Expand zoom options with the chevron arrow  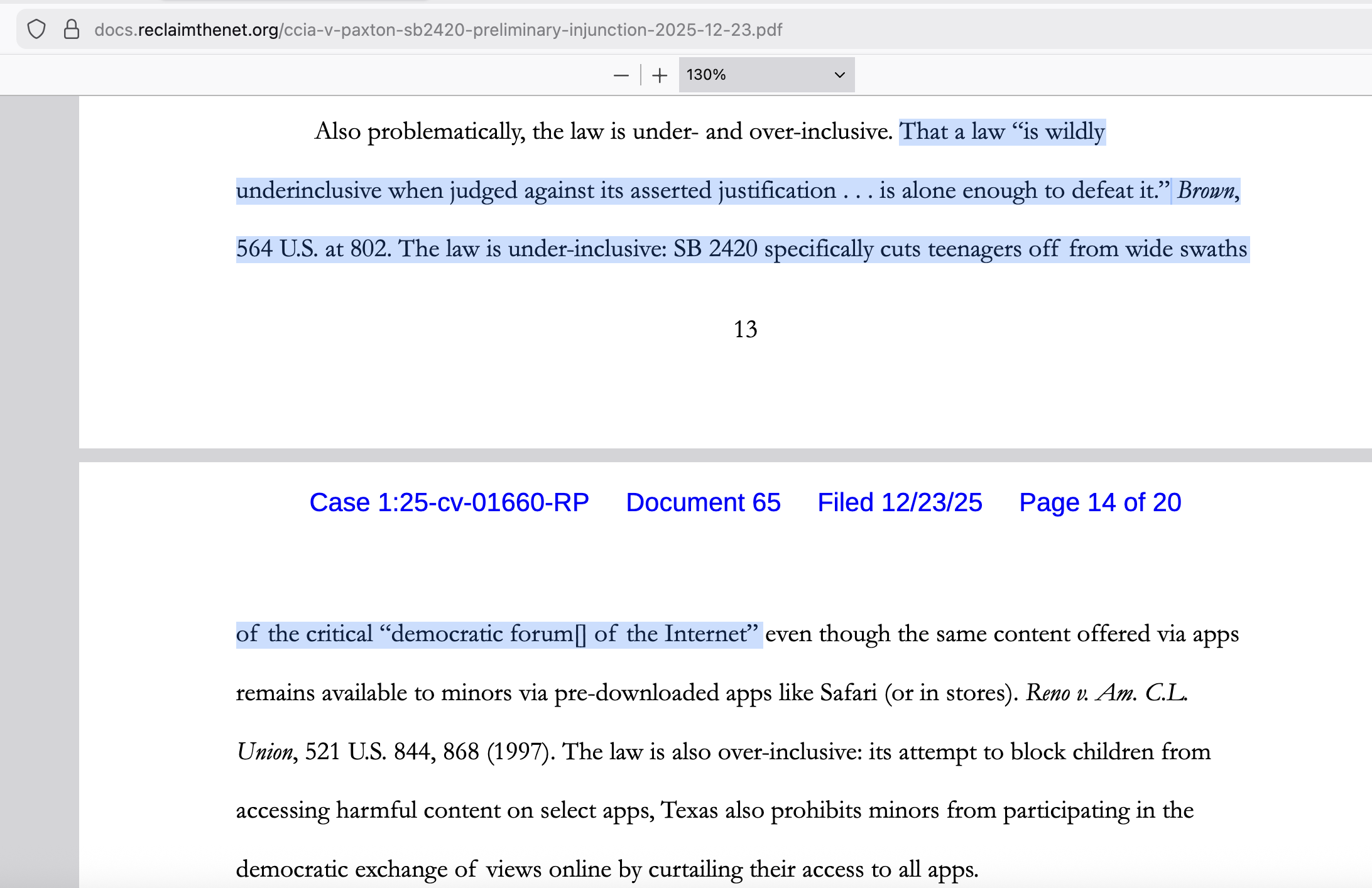pos(839,75)
